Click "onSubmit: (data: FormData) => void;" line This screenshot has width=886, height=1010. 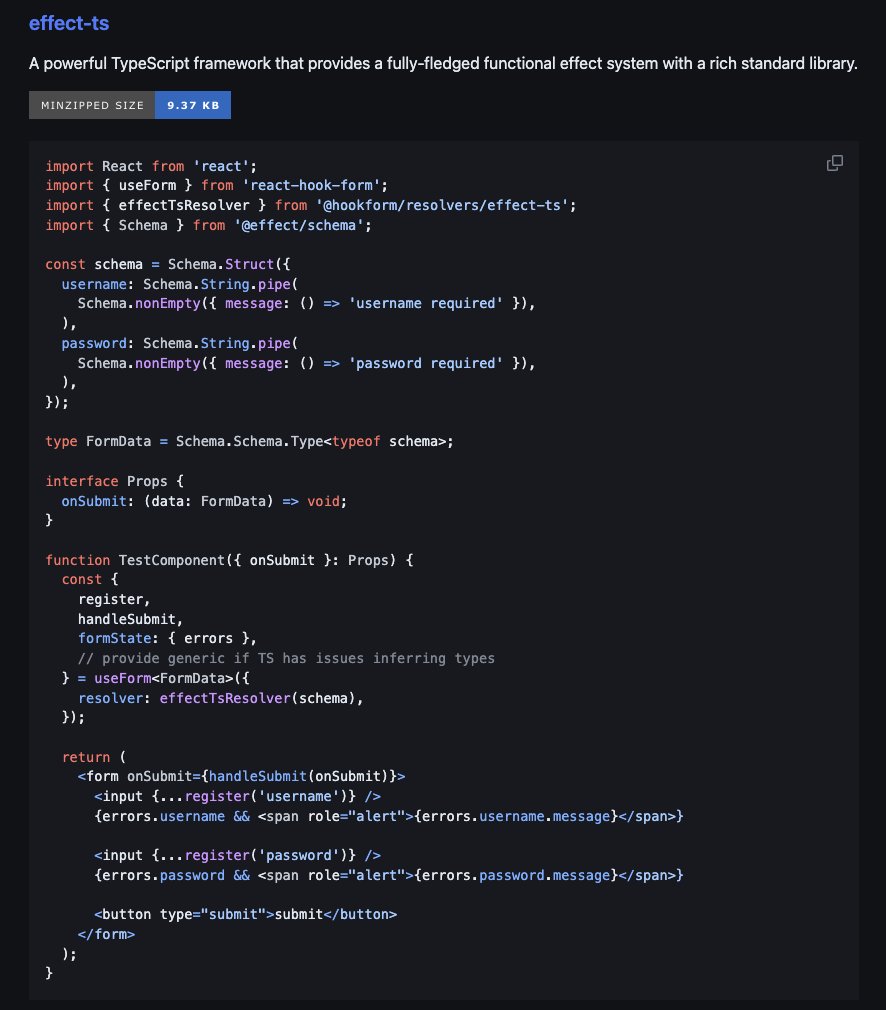click(x=204, y=501)
